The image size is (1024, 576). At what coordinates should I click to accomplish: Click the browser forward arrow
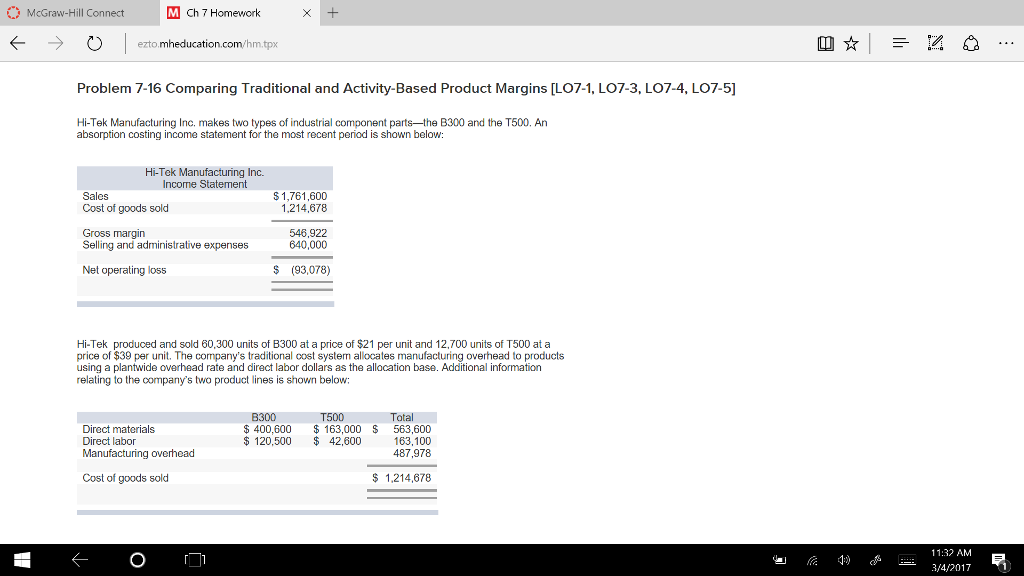coord(56,44)
